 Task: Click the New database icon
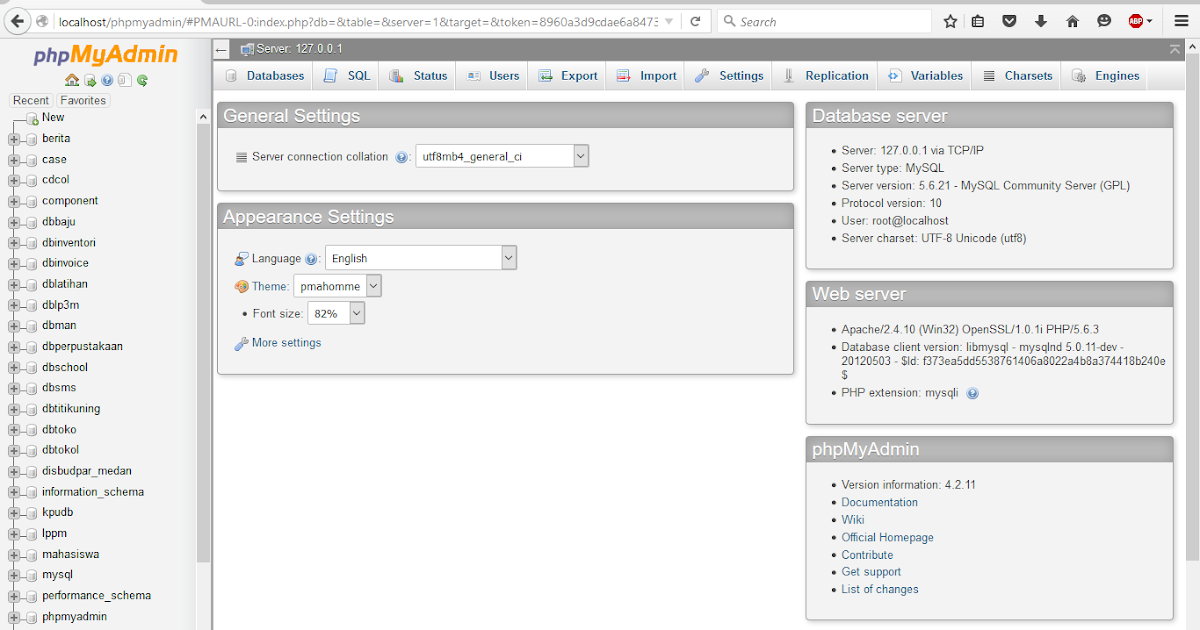pyautogui.click(x=32, y=119)
